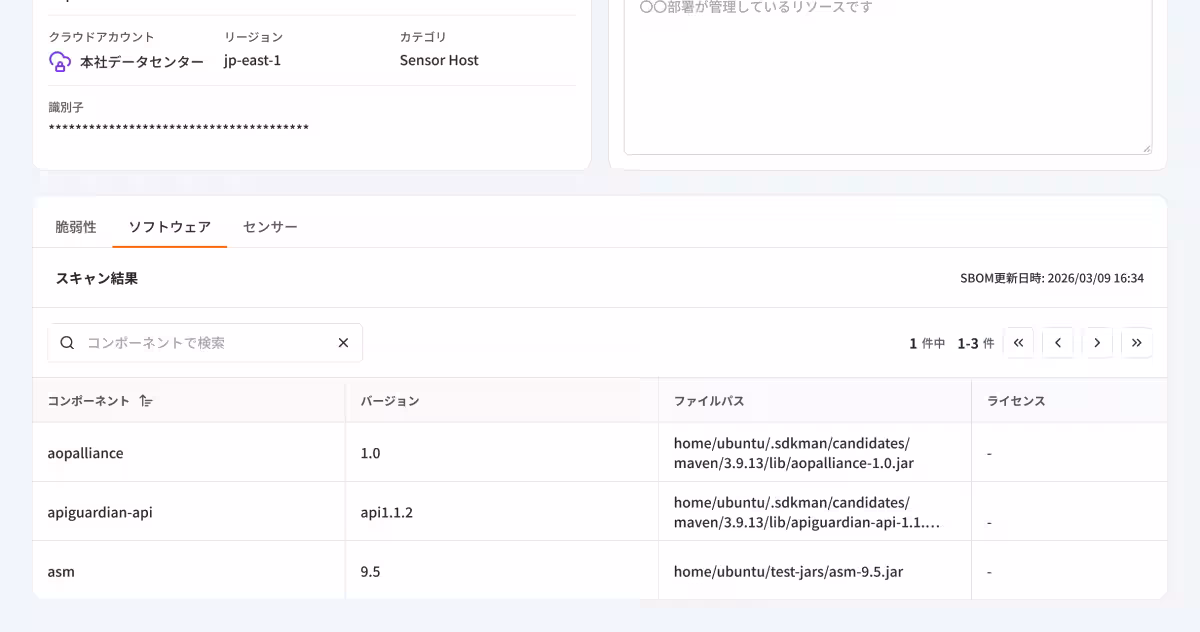The width and height of the screenshot is (1200, 632).
Task: Go to the next page chevron
Action: point(1097,342)
